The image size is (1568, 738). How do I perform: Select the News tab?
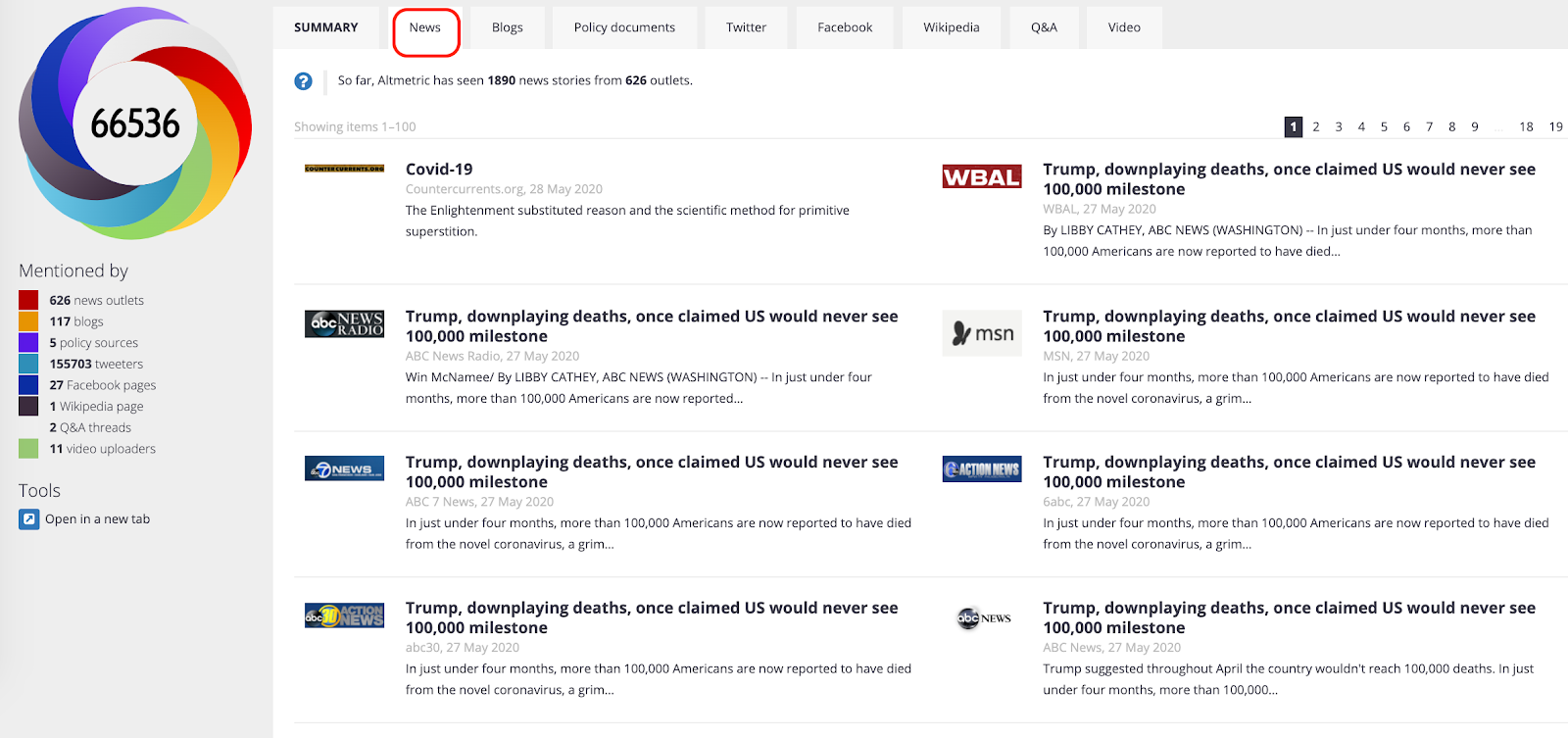click(x=425, y=27)
